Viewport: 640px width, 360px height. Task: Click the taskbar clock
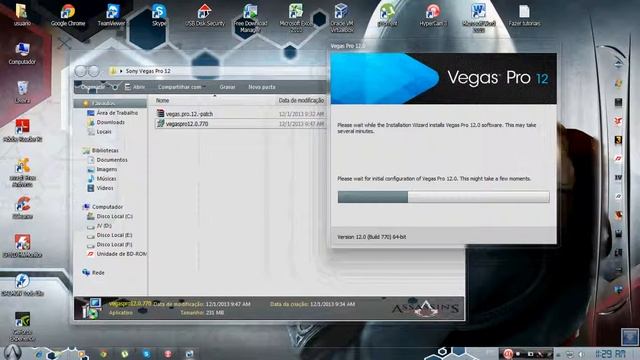(x=610, y=353)
